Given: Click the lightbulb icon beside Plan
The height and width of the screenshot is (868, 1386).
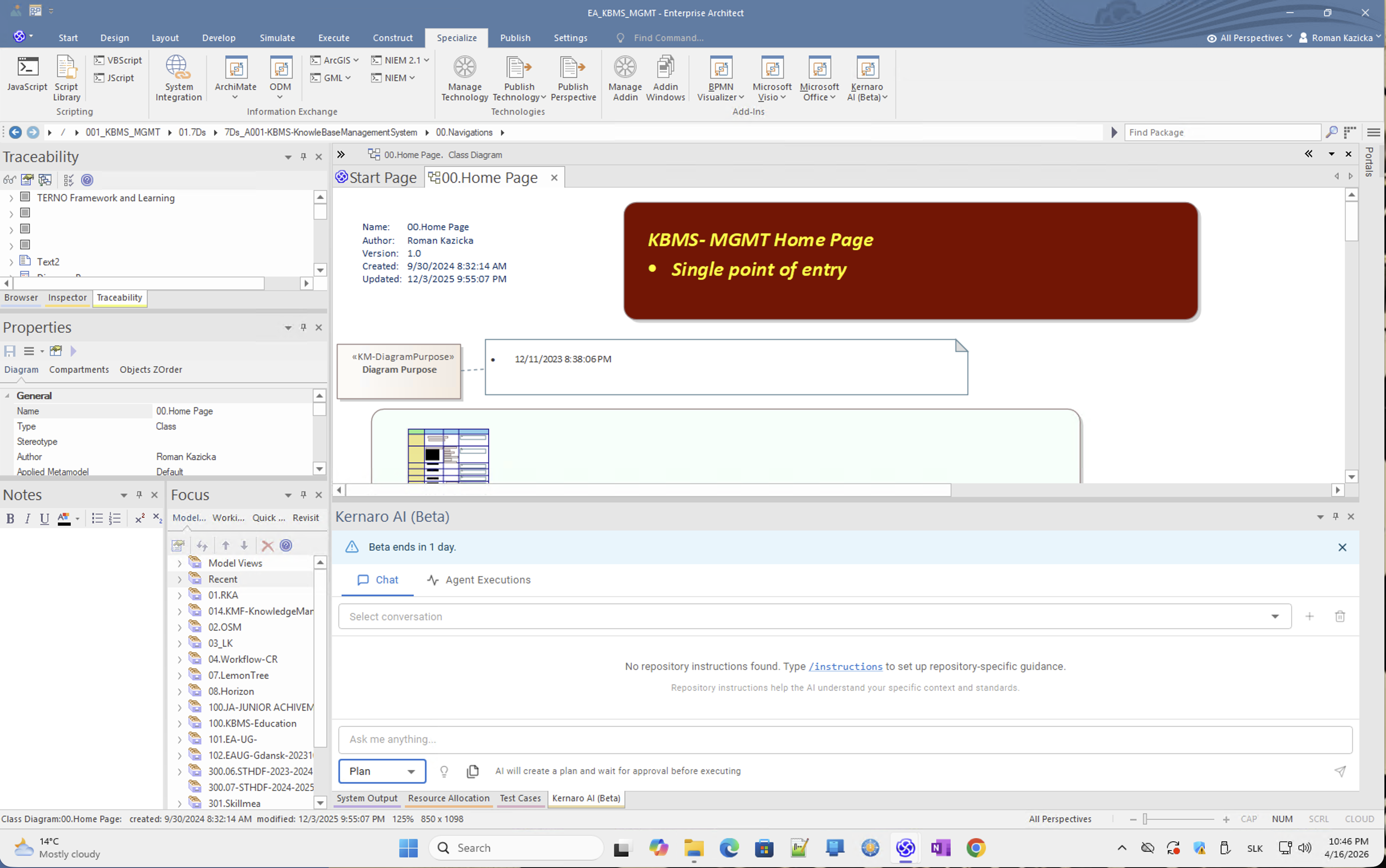Looking at the screenshot, I should pyautogui.click(x=444, y=771).
